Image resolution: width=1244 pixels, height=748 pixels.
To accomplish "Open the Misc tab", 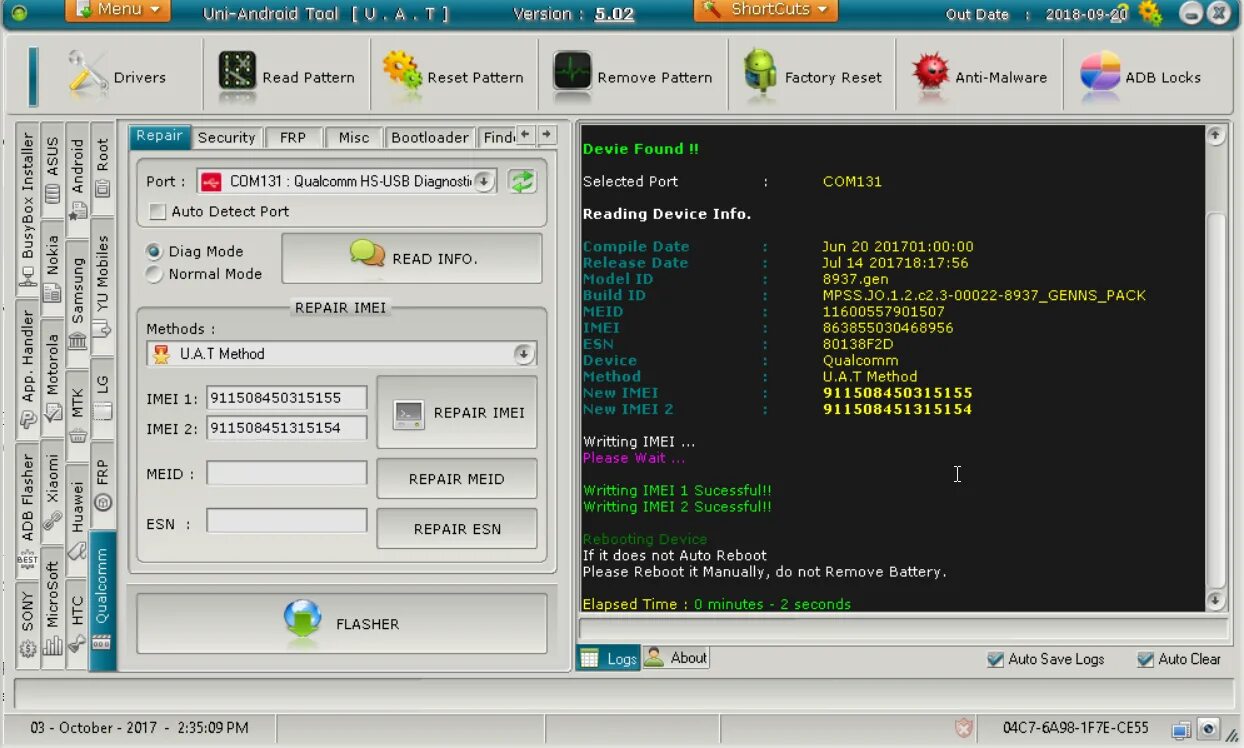I will click(354, 137).
